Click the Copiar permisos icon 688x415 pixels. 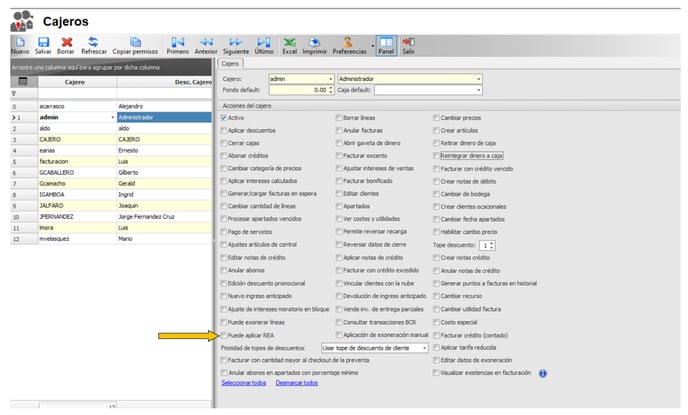point(135,46)
